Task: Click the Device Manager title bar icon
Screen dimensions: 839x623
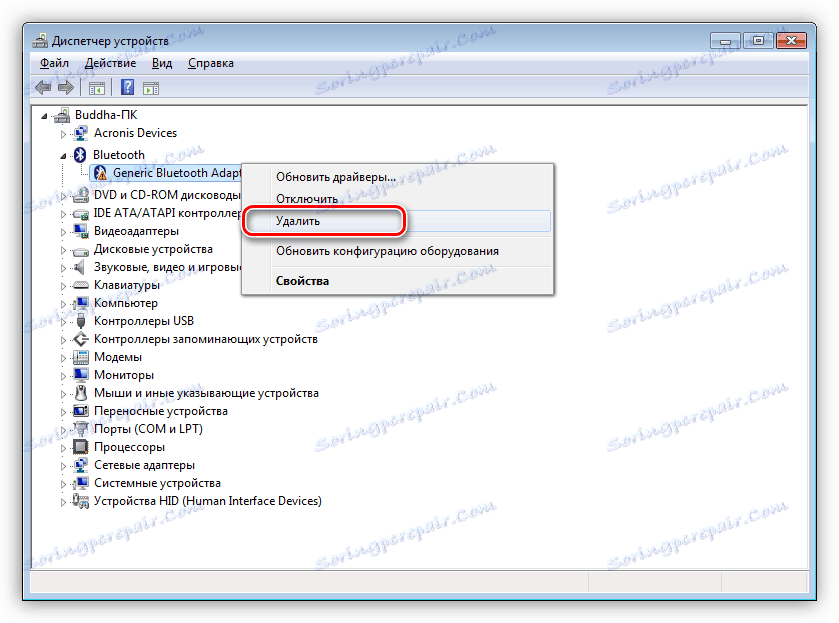Action: [40, 41]
